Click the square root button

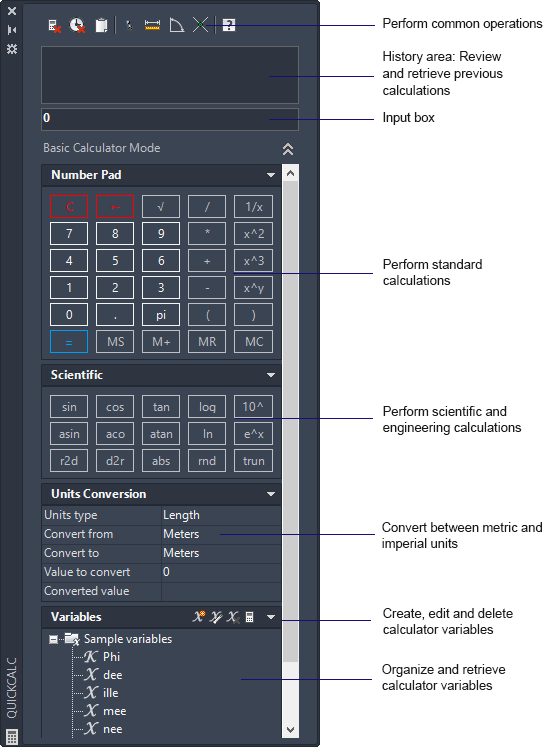click(x=161, y=207)
